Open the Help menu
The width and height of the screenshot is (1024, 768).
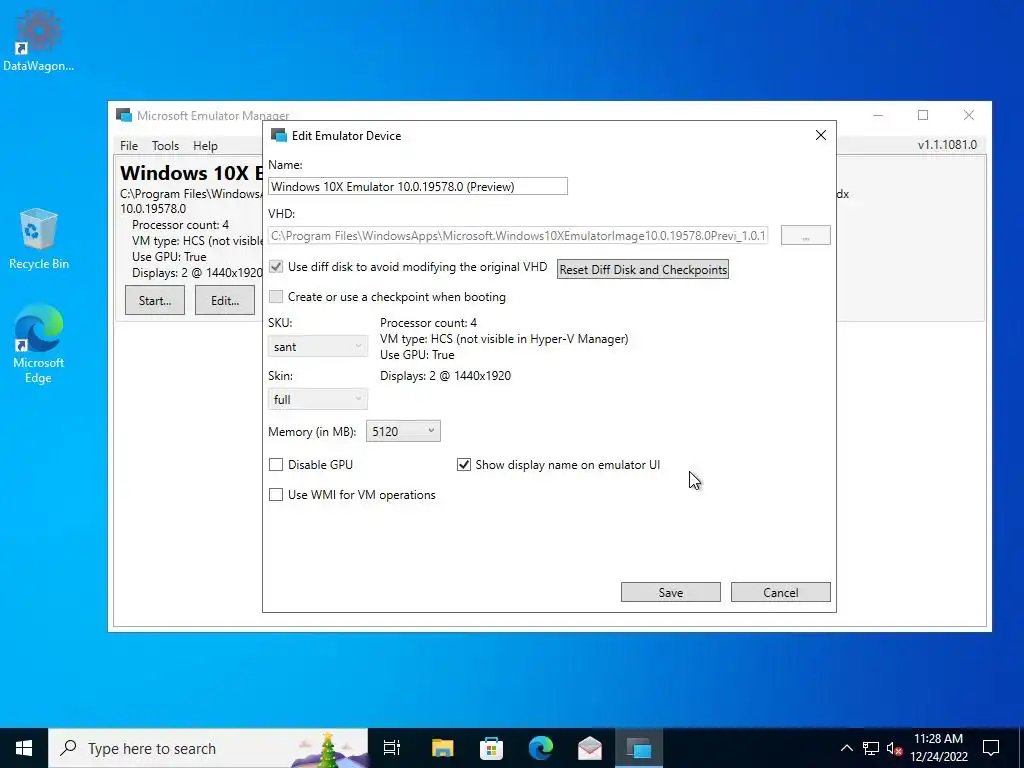(205, 146)
